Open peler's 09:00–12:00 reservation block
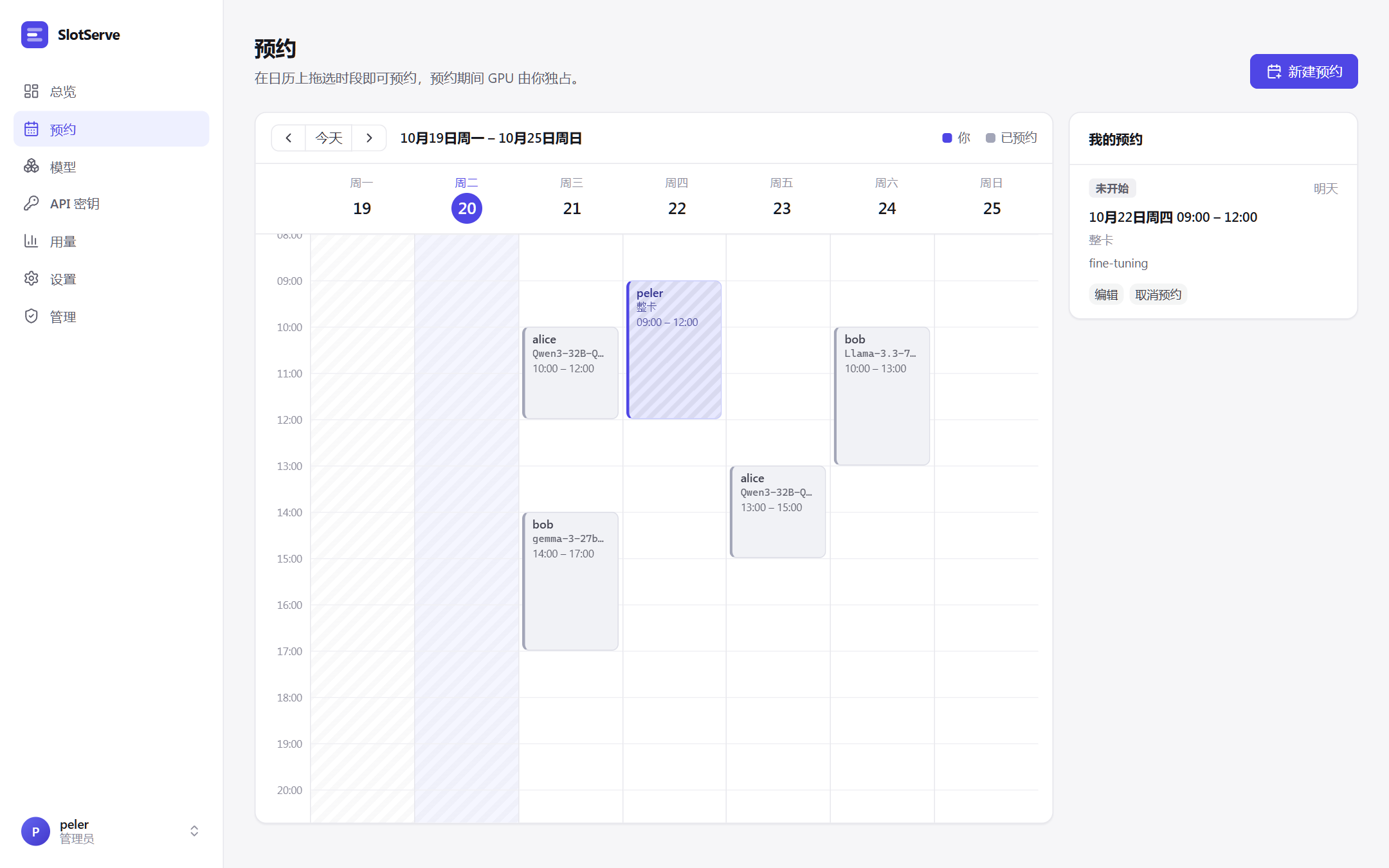1389x868 pixels. click(674, 350)
